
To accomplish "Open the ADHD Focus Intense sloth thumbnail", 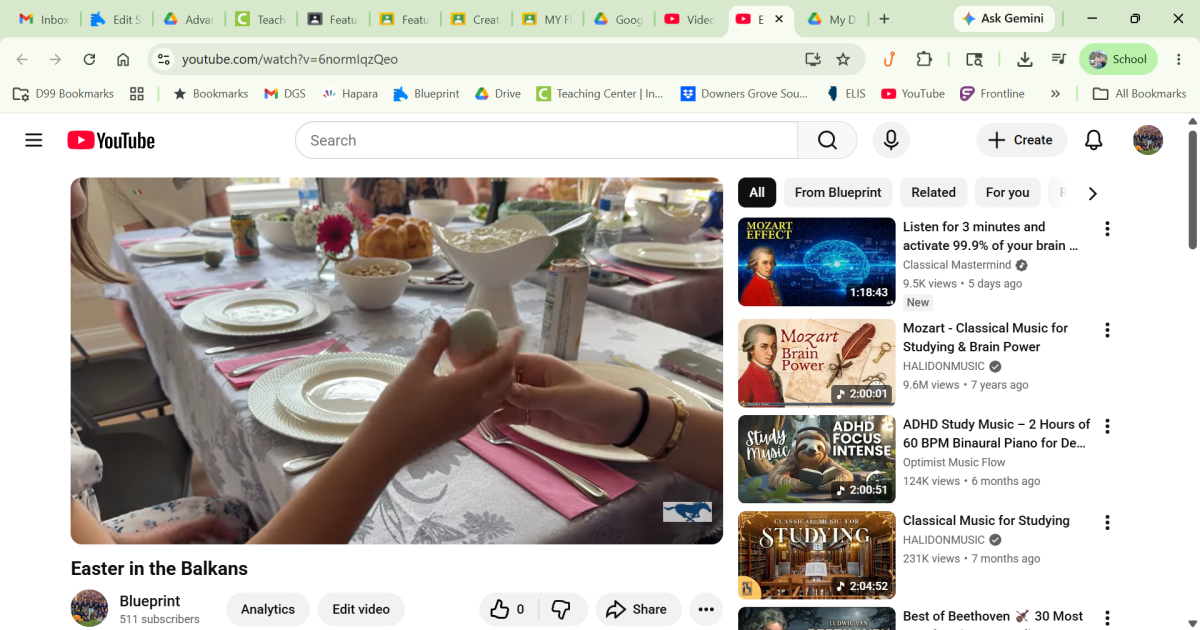I will point(816,459).
